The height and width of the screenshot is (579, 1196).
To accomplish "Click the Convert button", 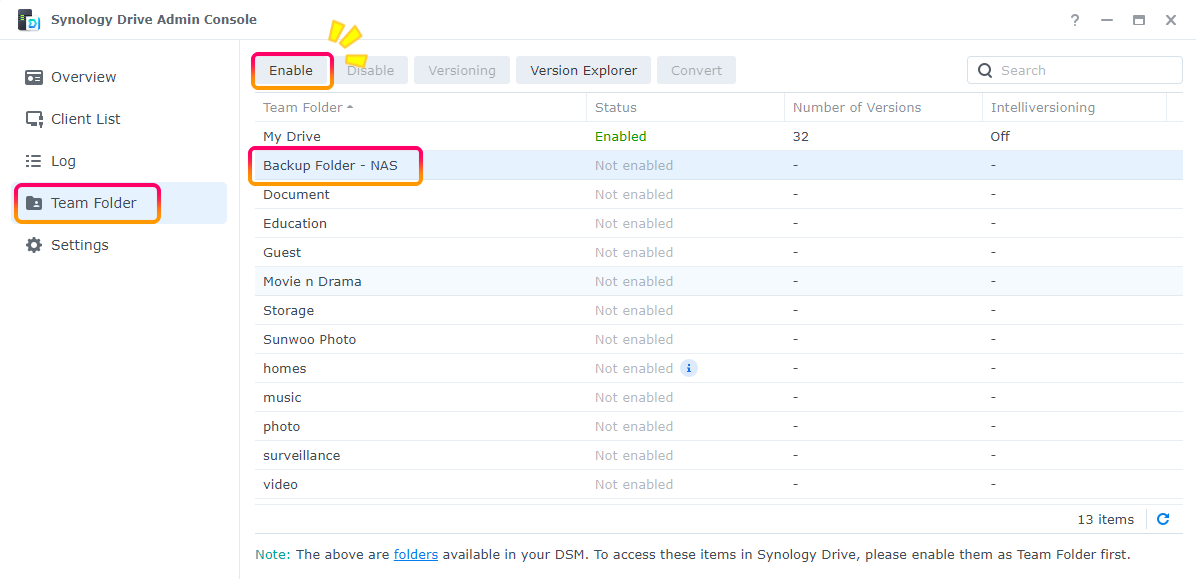I will (x=696, y=70).
